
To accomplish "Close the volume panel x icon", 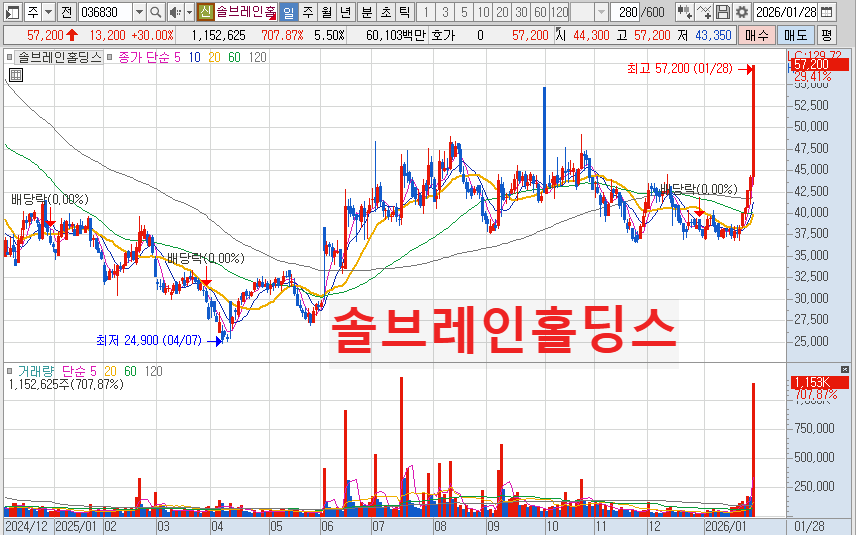I will tap(845, 370).
